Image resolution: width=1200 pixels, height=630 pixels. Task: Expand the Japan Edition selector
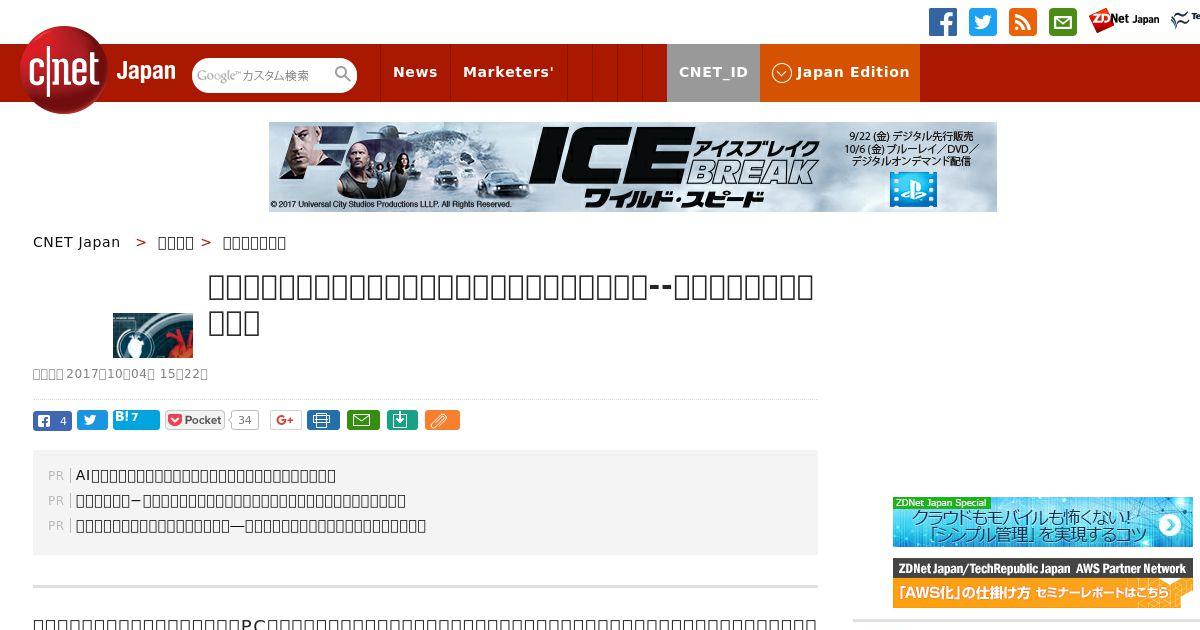coord(840,72)
